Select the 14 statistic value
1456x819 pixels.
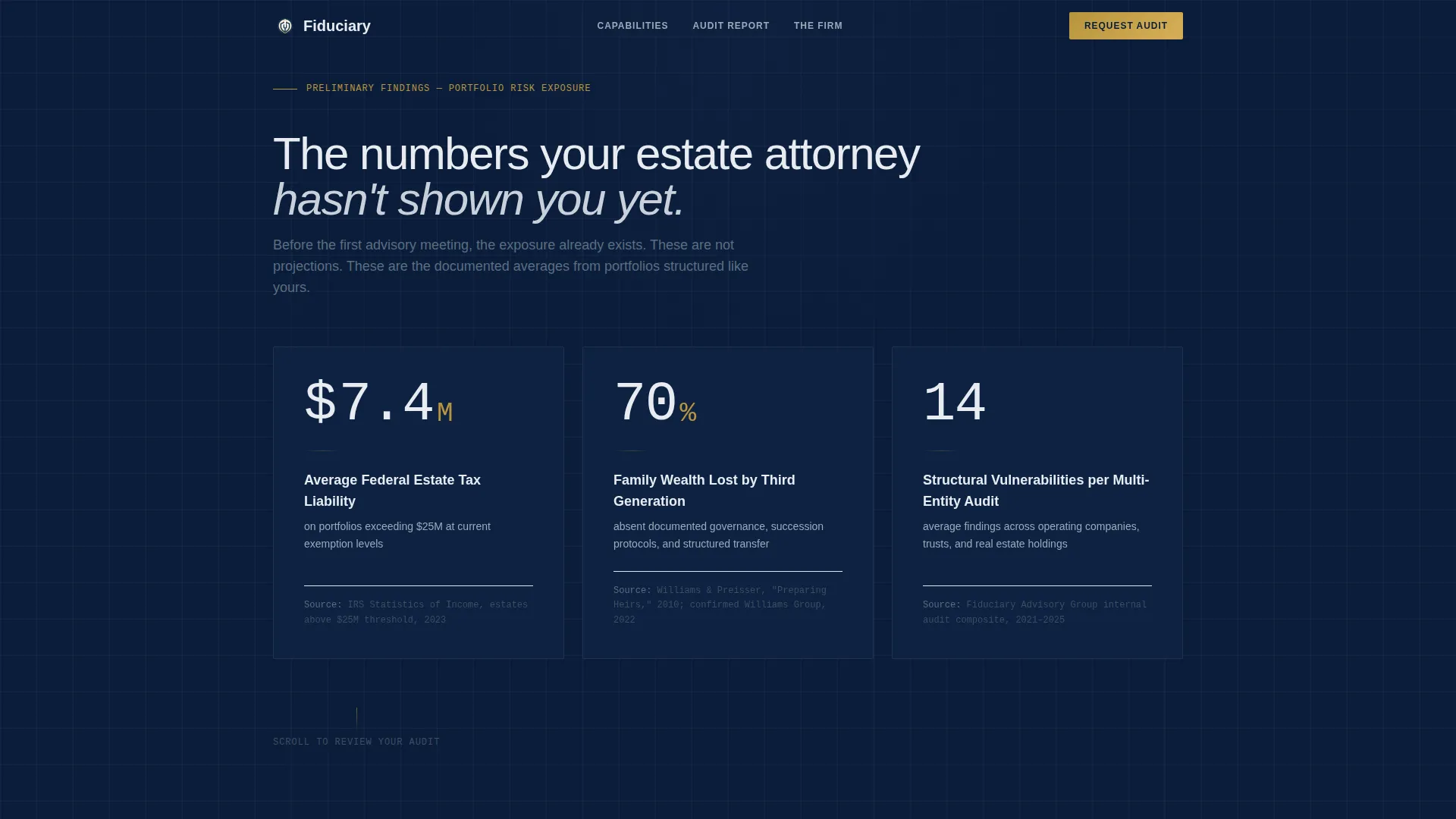pyautogui.click(x=954, y=403)
